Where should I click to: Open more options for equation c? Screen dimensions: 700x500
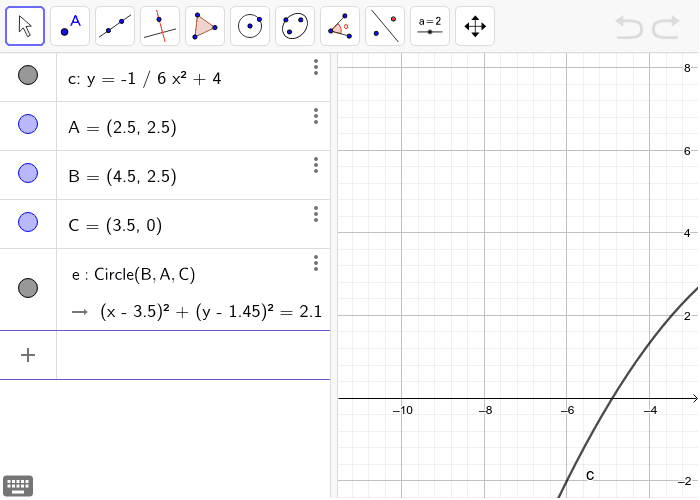(x=316, y=67)
